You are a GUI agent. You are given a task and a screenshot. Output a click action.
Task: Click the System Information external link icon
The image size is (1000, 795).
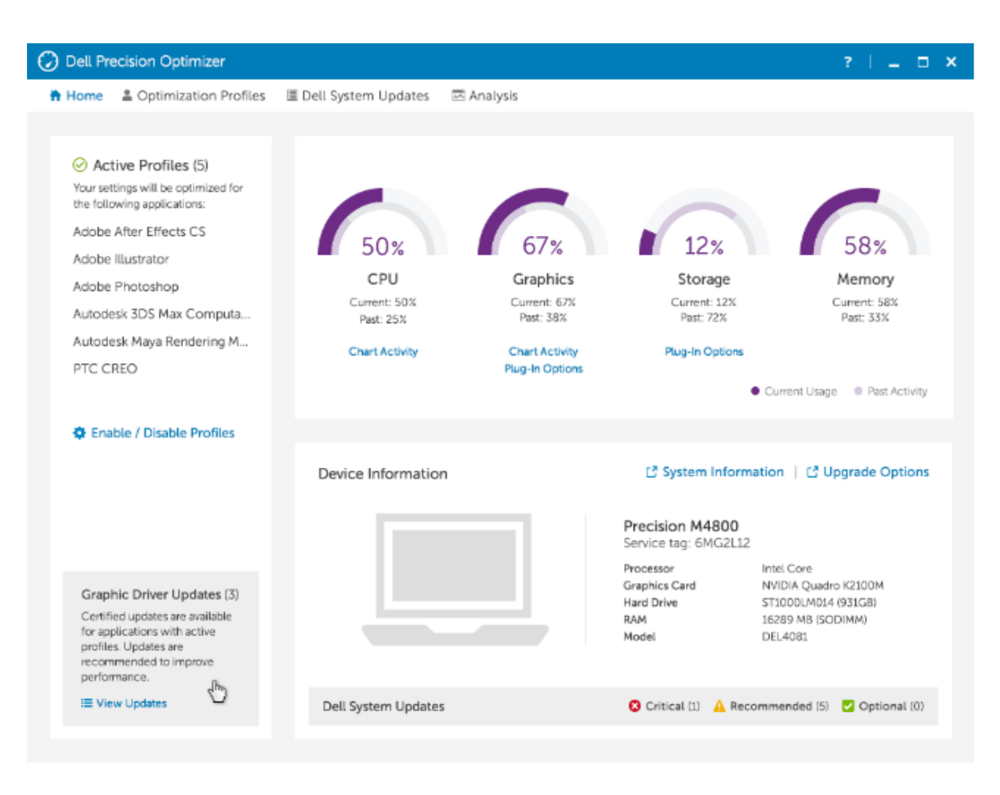click(651, 472)
